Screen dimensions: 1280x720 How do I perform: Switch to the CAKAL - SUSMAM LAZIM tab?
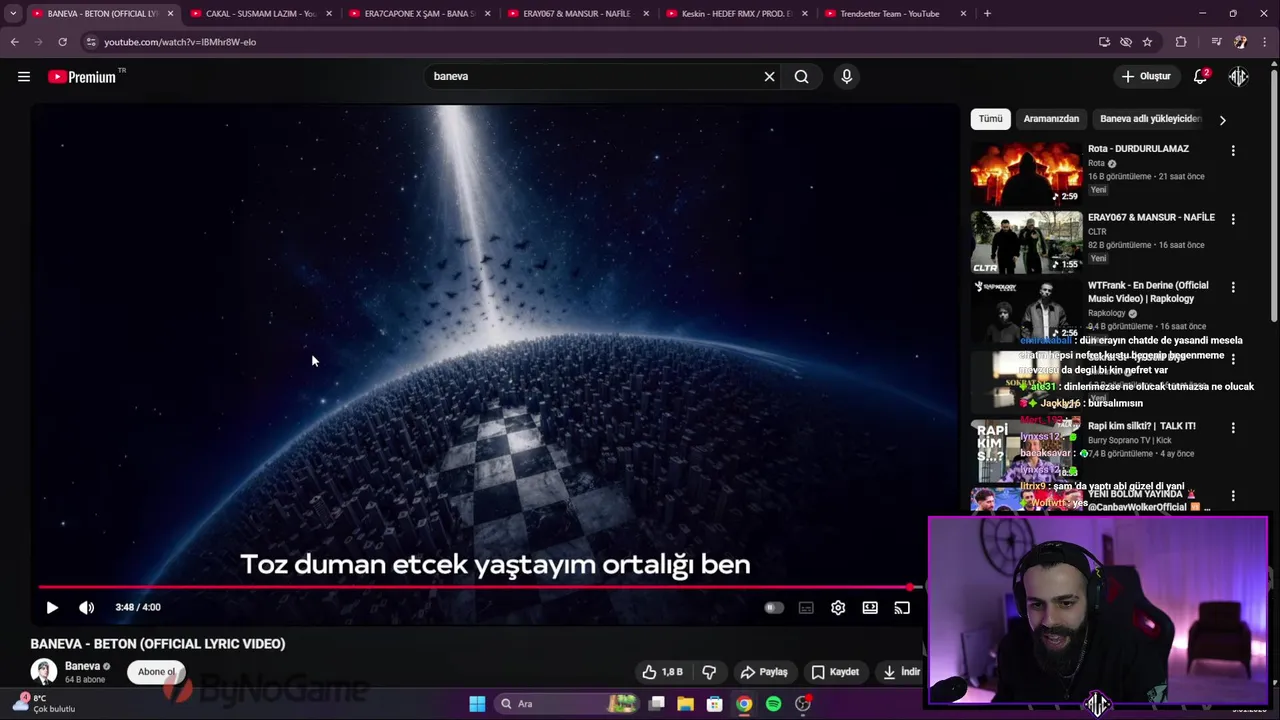pyautogui.click(x=260, y=14)
